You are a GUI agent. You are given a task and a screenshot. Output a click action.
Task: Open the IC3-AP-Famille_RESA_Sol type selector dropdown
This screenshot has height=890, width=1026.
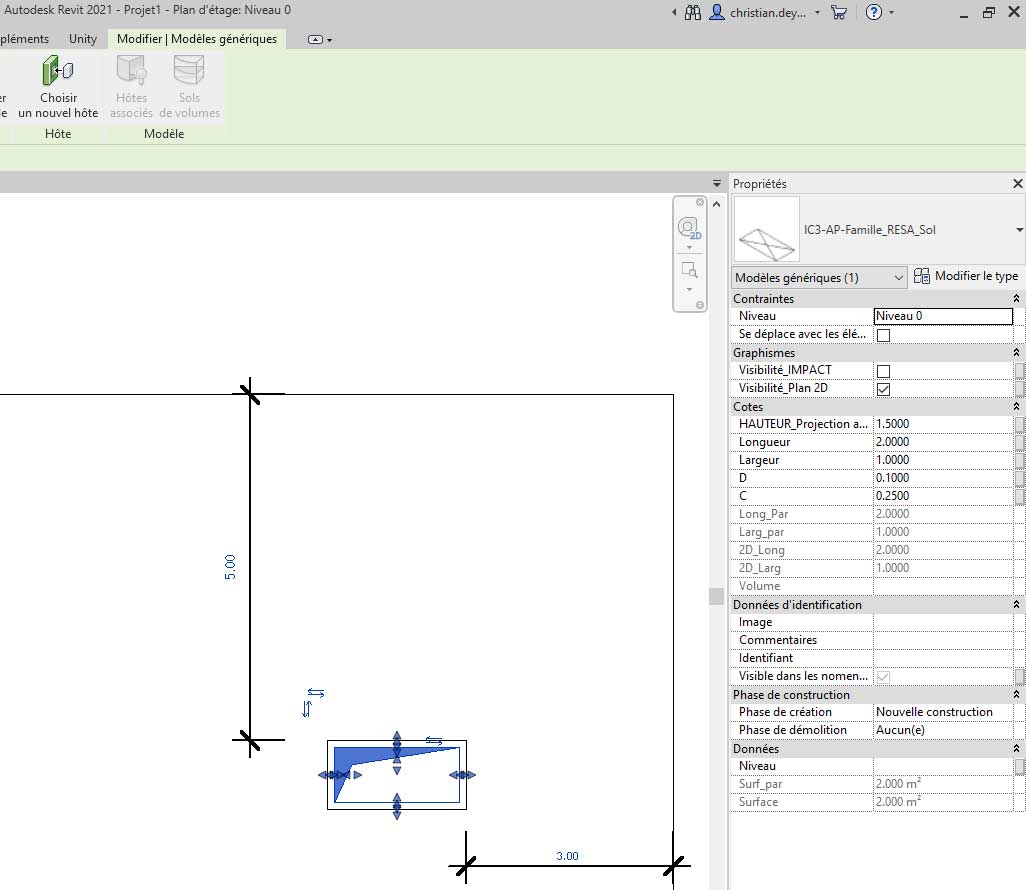point(1019,230)
